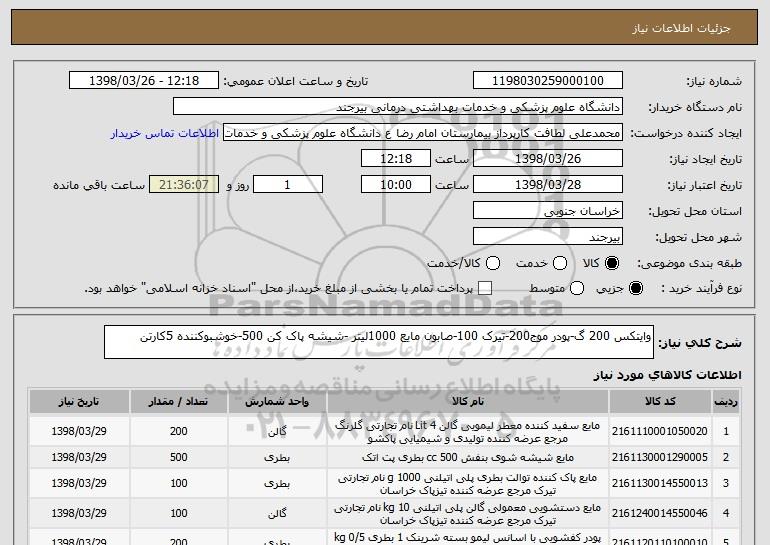
Task: Click the جزئیات اطلاعات نیاز page header
Action: (x=681, y=28)
